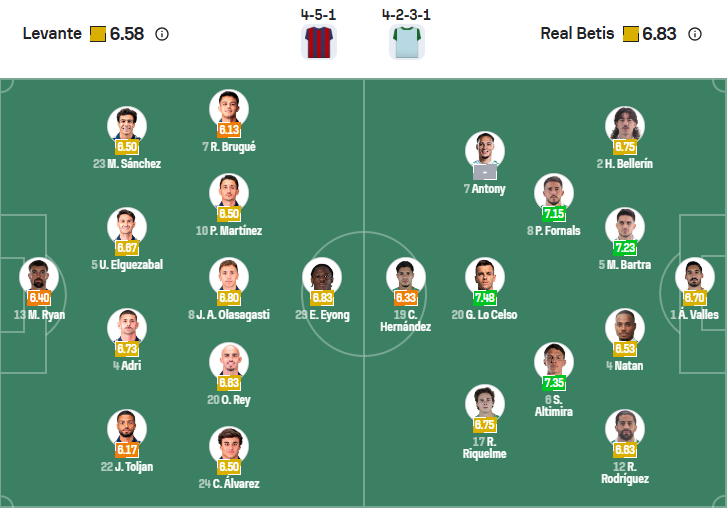
Task: Click the 7.48 rating badge for Lo Celso
Action: (x=485, y=297)
